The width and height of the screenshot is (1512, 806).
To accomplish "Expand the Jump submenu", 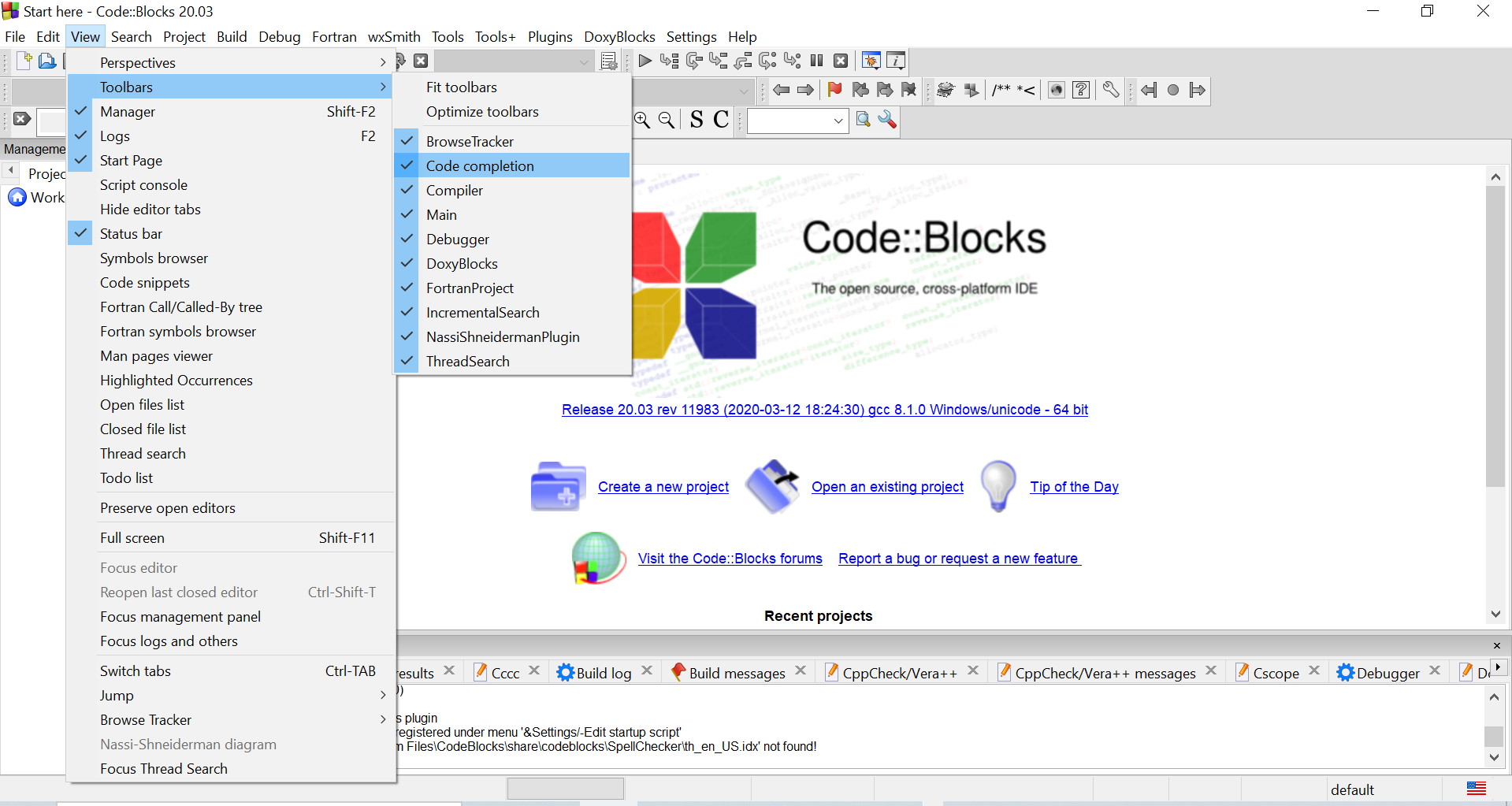I will [x=231, y=696].
